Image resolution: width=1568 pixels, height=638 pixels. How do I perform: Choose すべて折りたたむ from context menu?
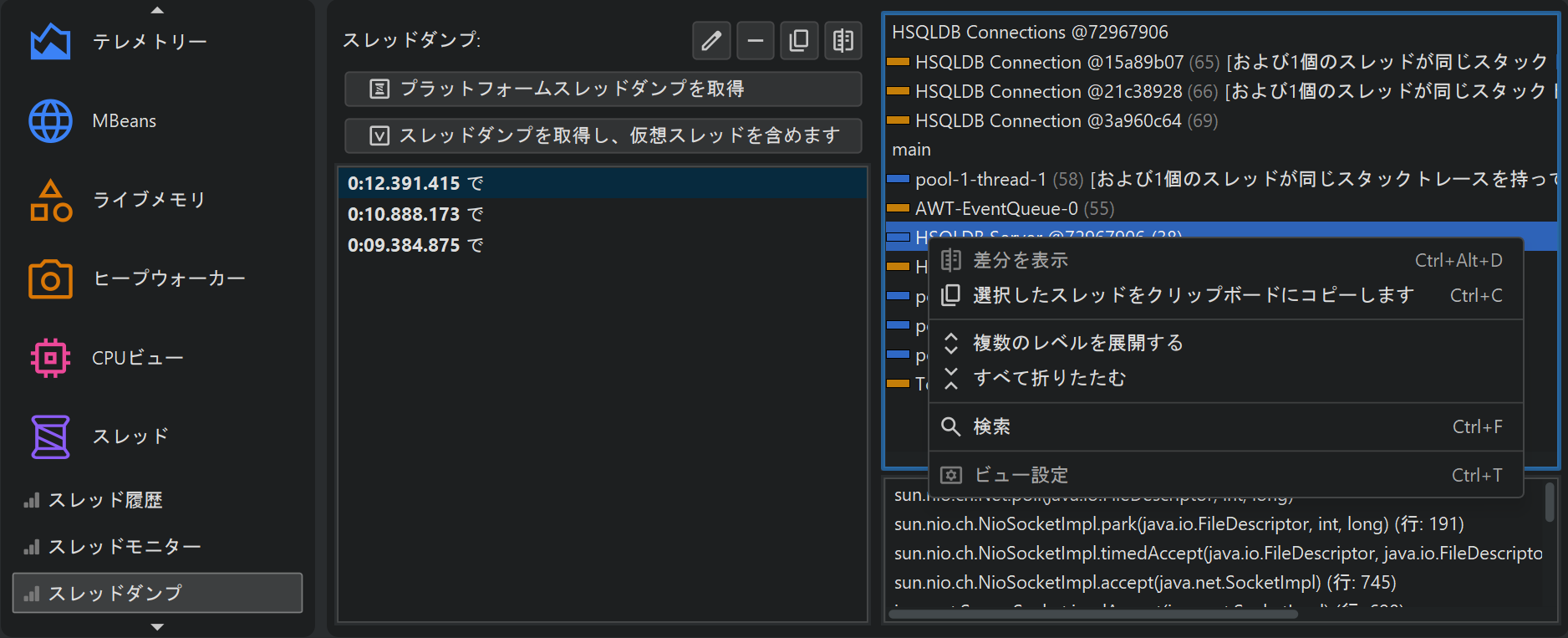tap(1049, 378)
